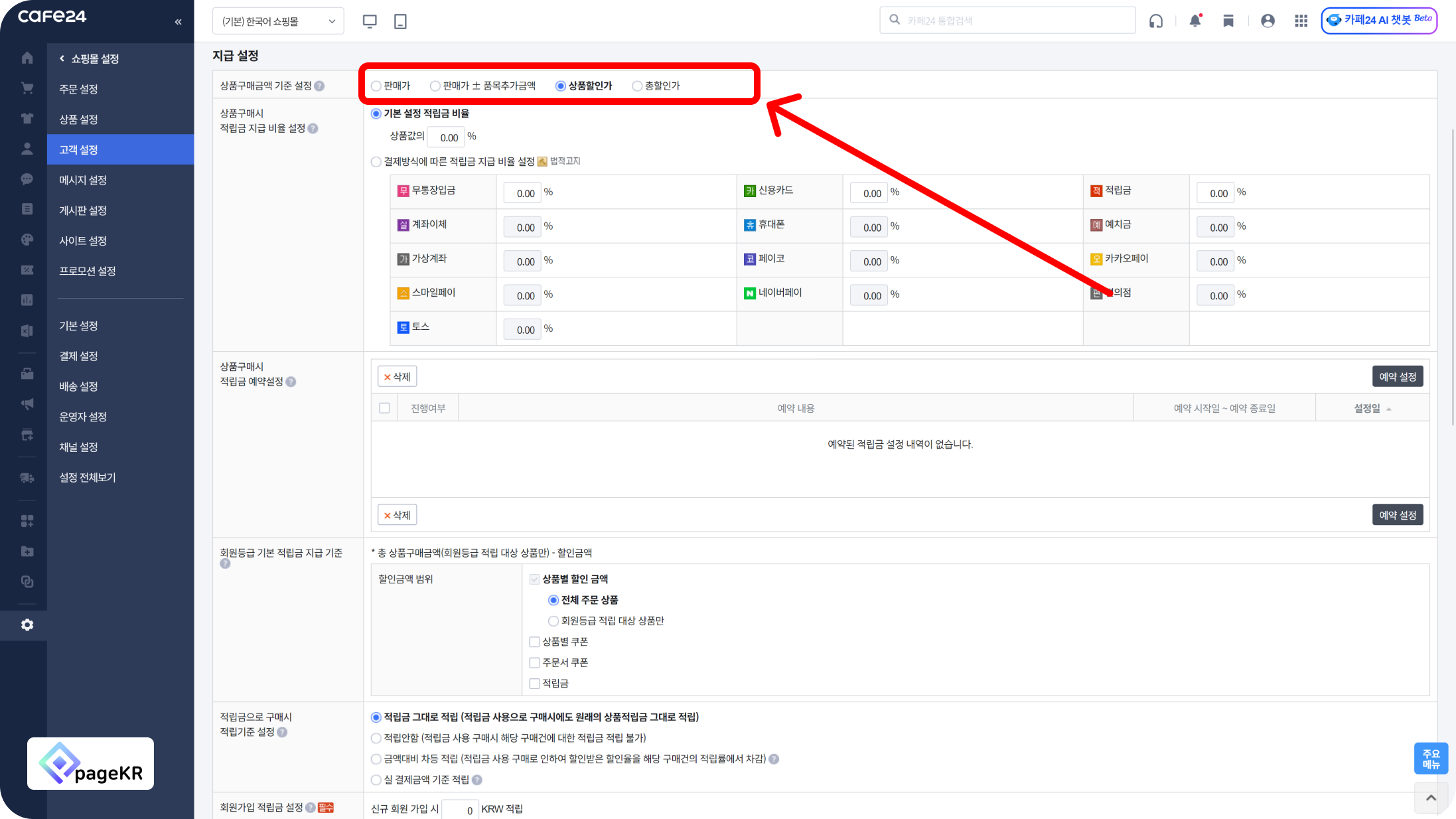Check the 상품별 쿠폰 checkbox
Viewport: 1456px width, 819px height.
pyautogui.click(x=534, y=642)
